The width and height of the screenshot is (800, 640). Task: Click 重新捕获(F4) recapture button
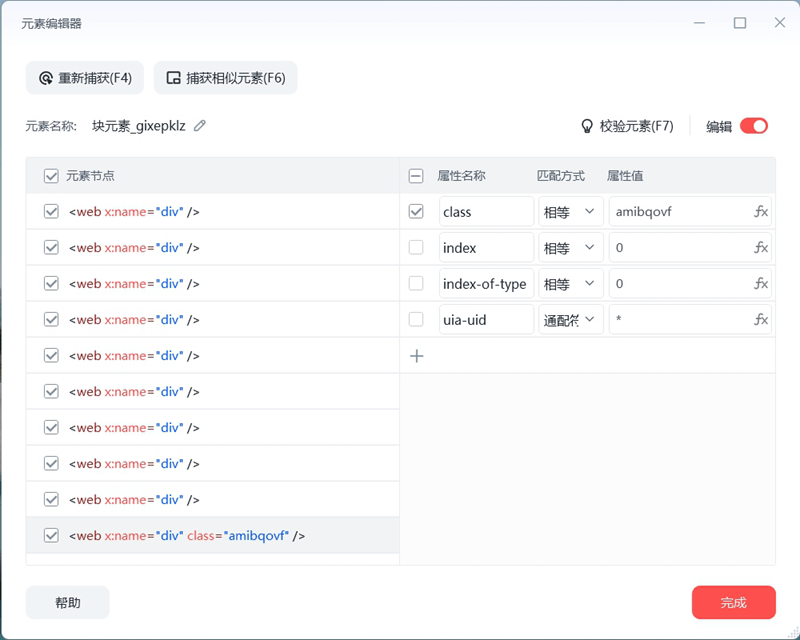click(85, 78)
